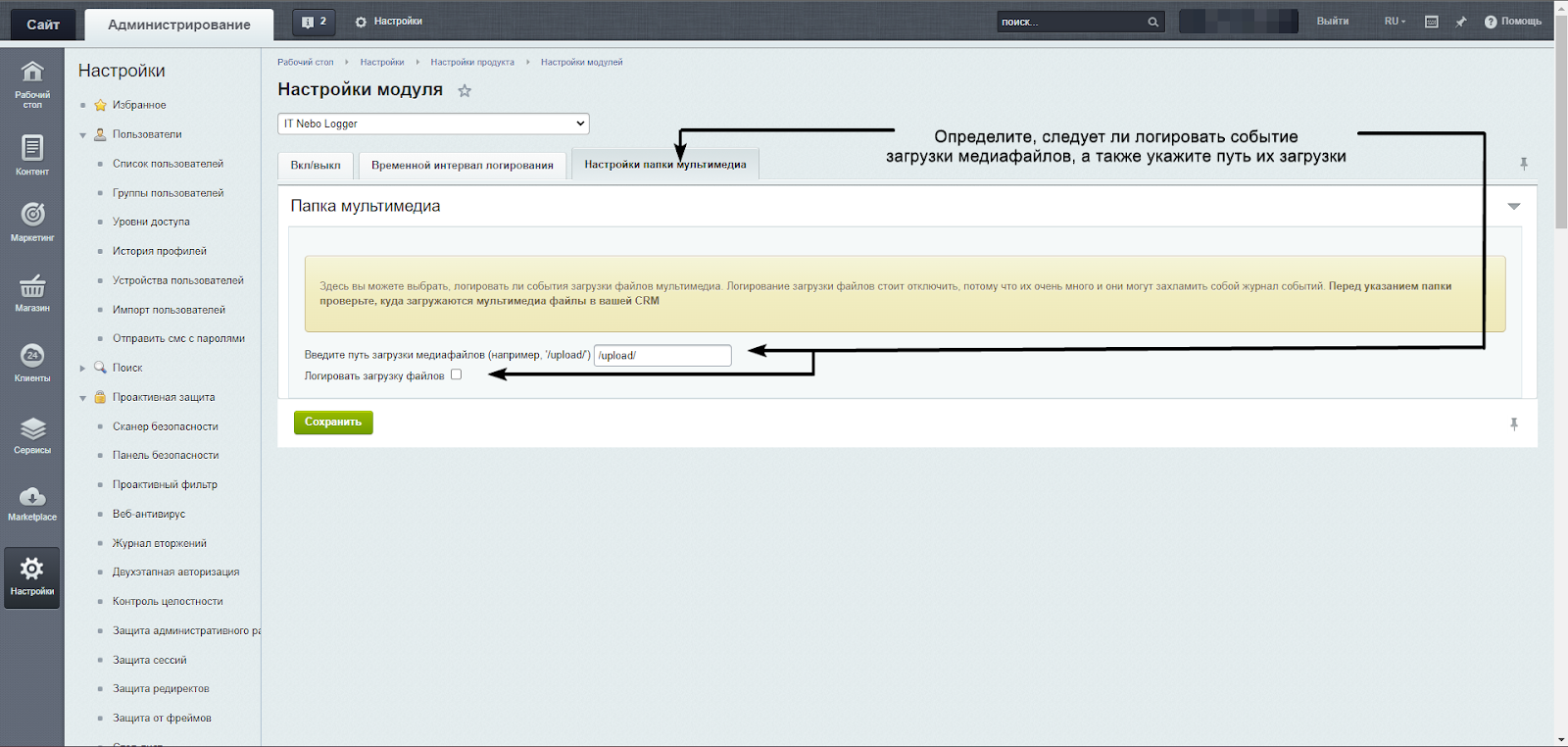Open Проактивный фильтр in the tree
This screenshot has width=1568, height=747.
point(165,484)
